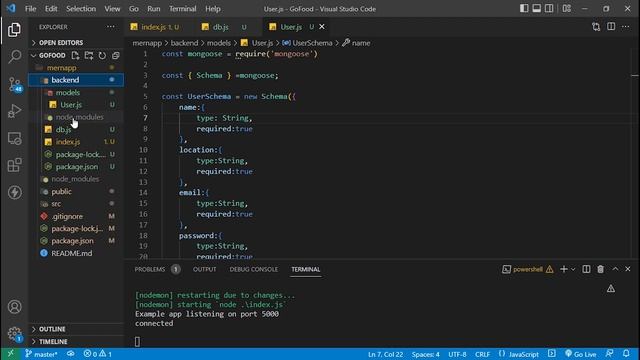640x360 pixels.
Task: Open .gitignore file in Explorer
Action: coord(76,216)
